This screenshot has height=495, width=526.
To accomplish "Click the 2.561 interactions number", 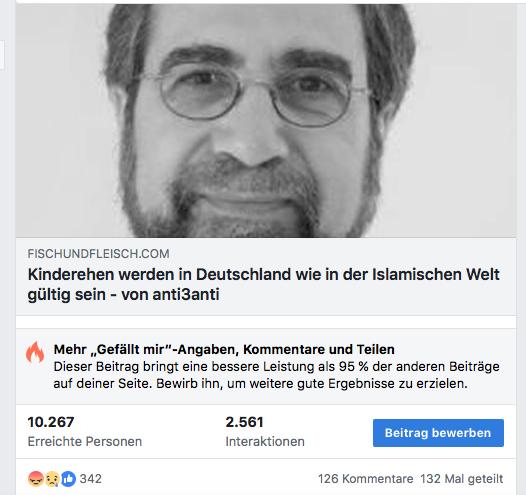I will [x=245, y=422].
